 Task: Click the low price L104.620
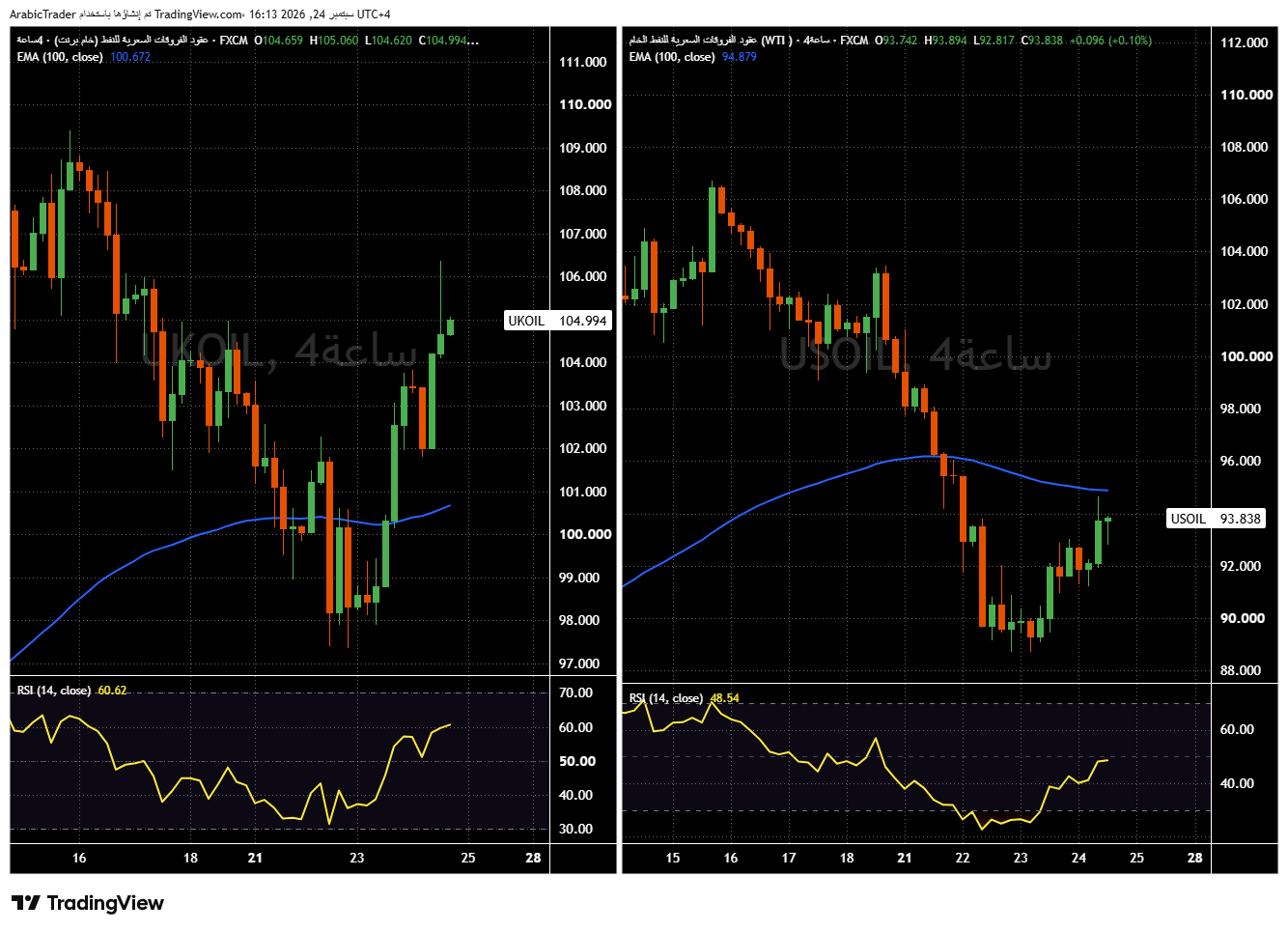click(388, 41)
